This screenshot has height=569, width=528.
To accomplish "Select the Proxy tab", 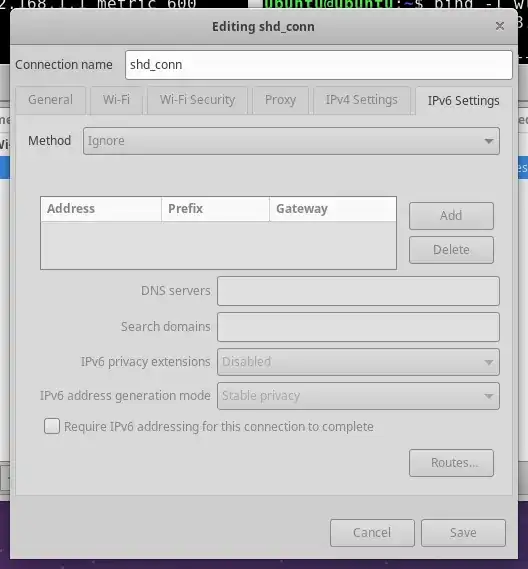I will click(x=281, y=100).
